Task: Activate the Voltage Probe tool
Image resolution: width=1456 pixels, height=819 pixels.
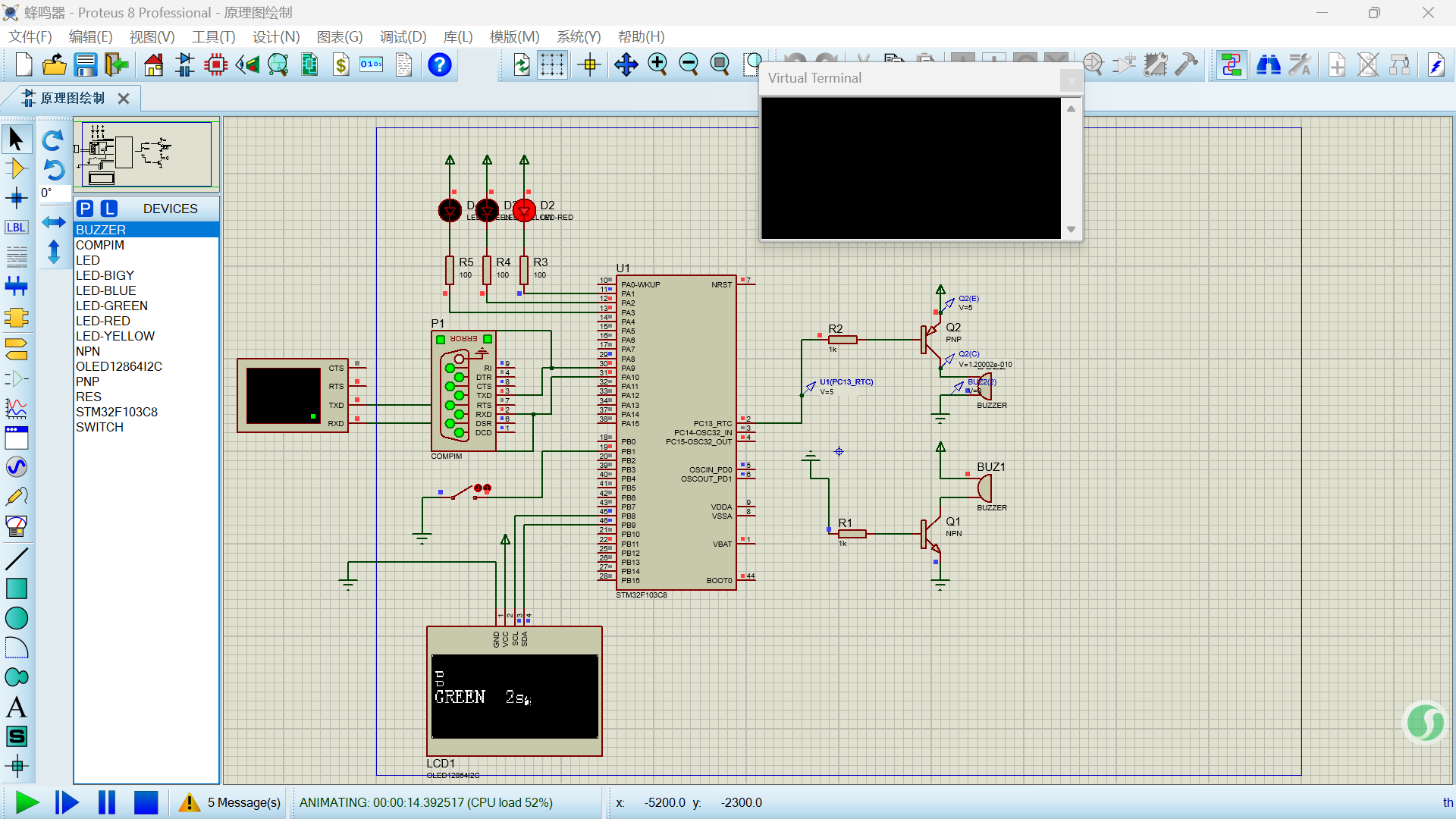Action: tap(17, 496)
